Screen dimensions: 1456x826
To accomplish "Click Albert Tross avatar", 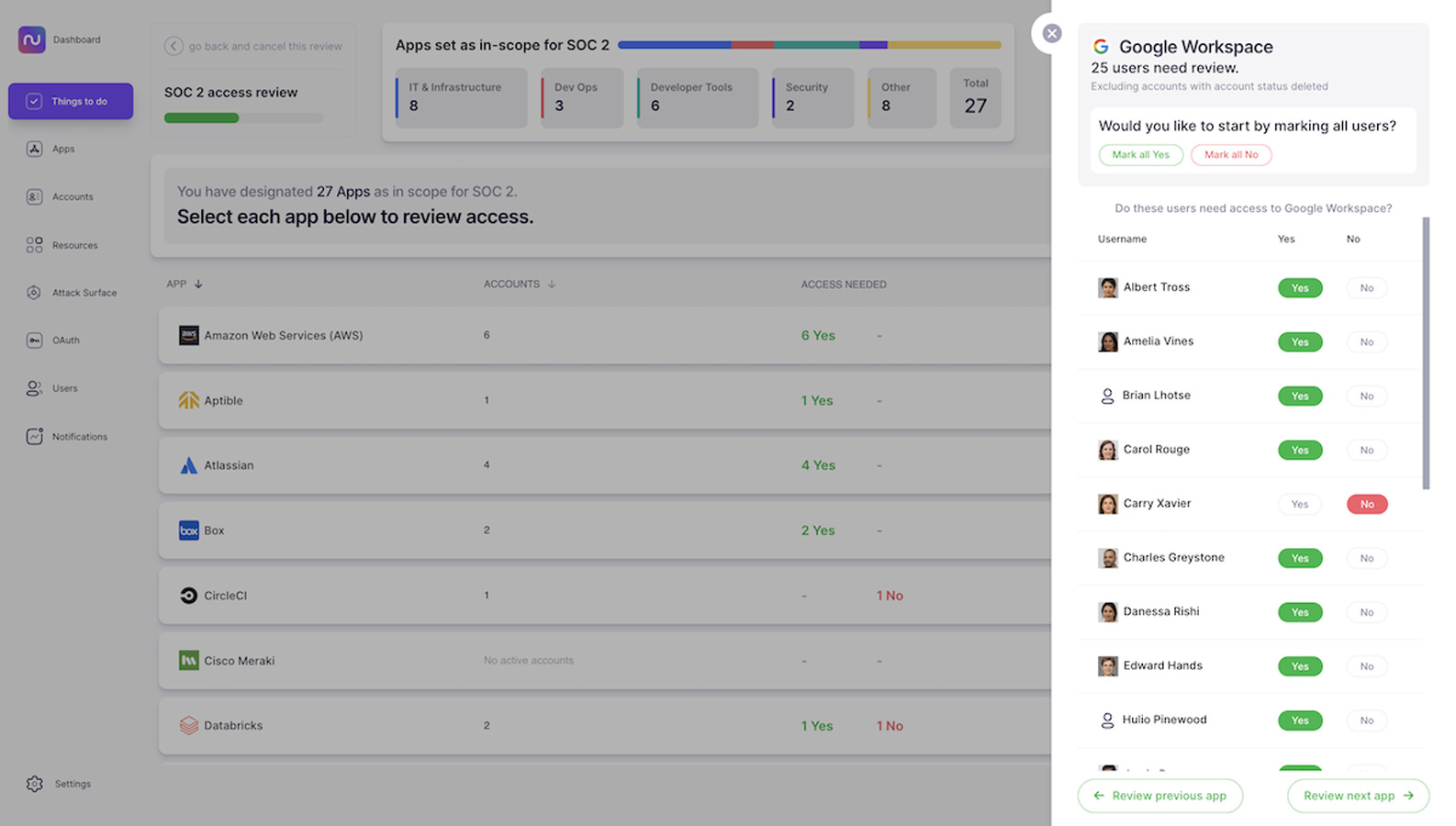I will click(x=1108, y=288).
